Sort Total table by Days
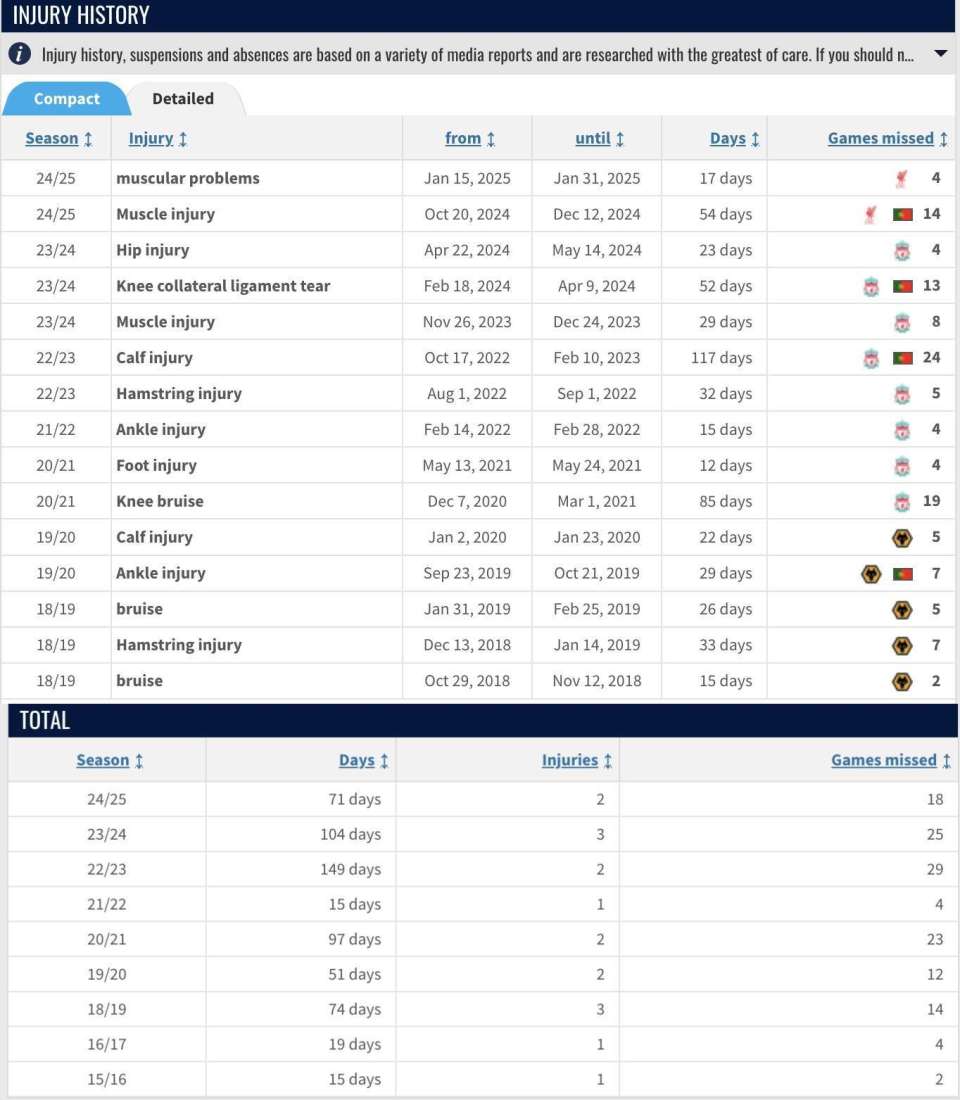This screenshot has height=1100, width=960. [364, 760]
